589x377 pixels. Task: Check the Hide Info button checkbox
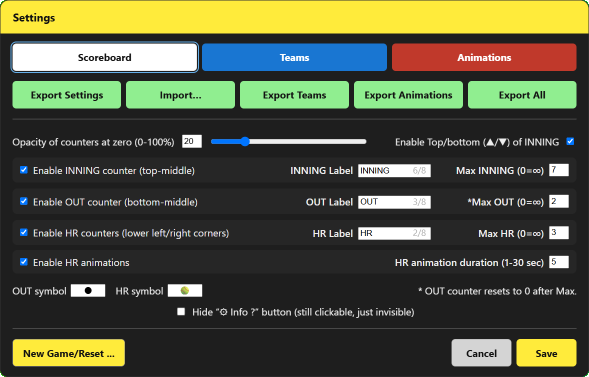click(181, 312)
